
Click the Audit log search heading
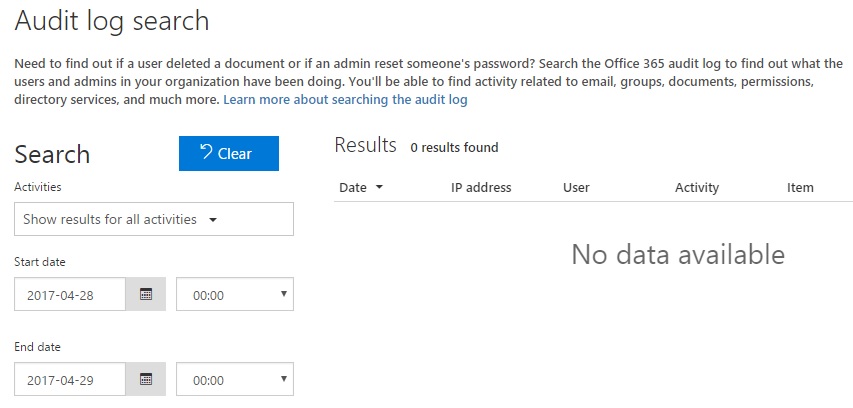112,21
